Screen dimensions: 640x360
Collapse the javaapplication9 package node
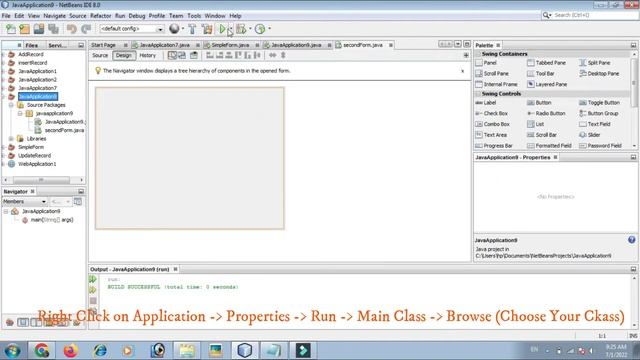20,113
